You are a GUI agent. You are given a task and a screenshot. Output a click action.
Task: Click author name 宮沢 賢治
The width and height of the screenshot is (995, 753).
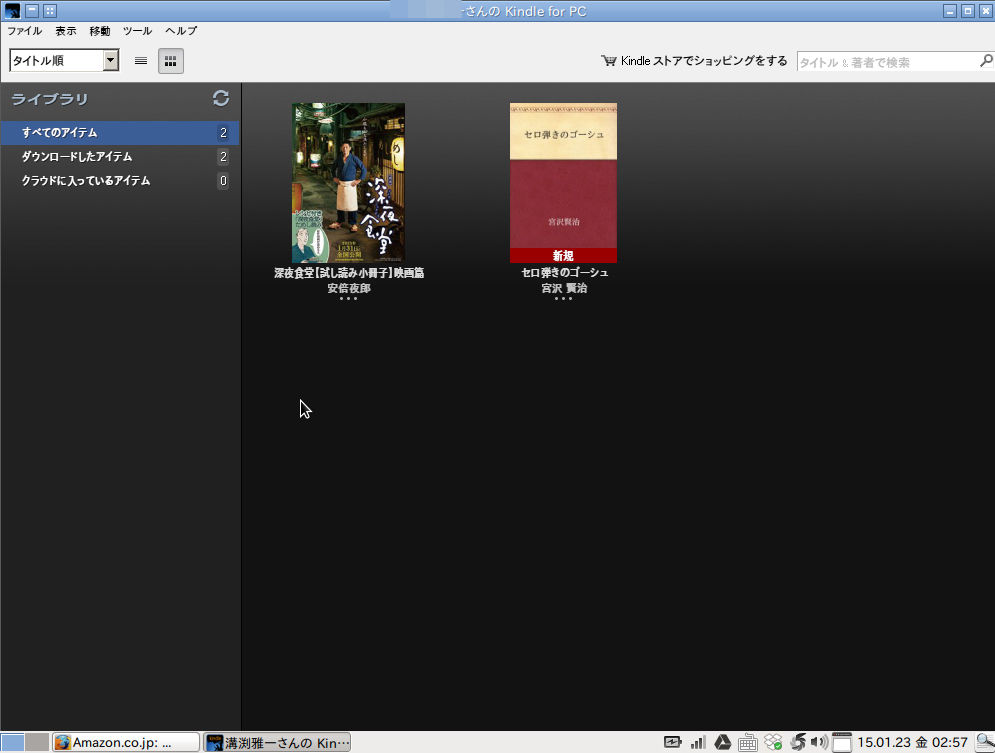[564, 288]
